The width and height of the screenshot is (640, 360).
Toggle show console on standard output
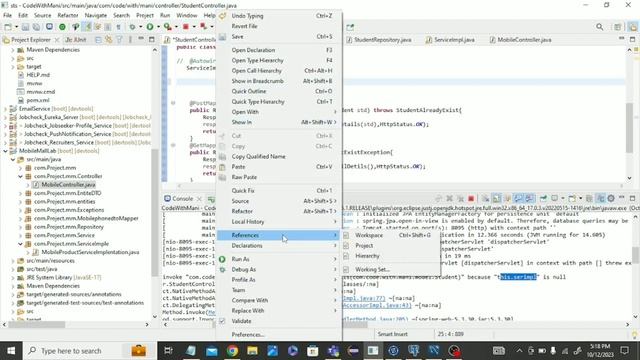pos(518,198)
